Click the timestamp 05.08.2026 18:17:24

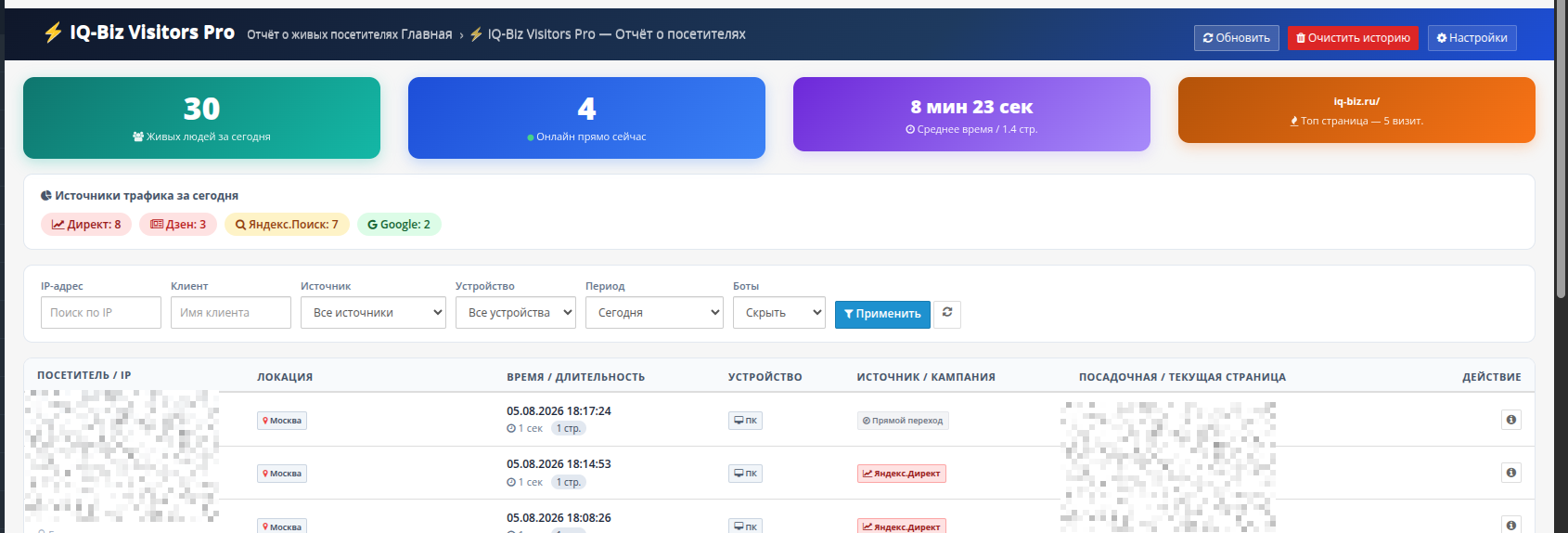[559, 411]
